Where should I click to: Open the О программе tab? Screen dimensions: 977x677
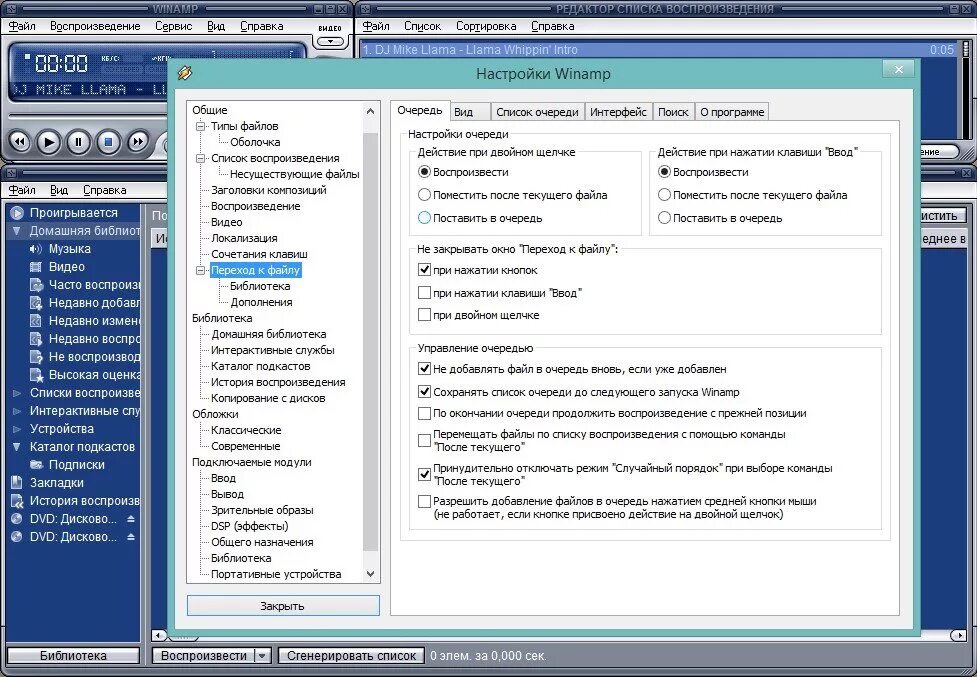pos(732,112)
